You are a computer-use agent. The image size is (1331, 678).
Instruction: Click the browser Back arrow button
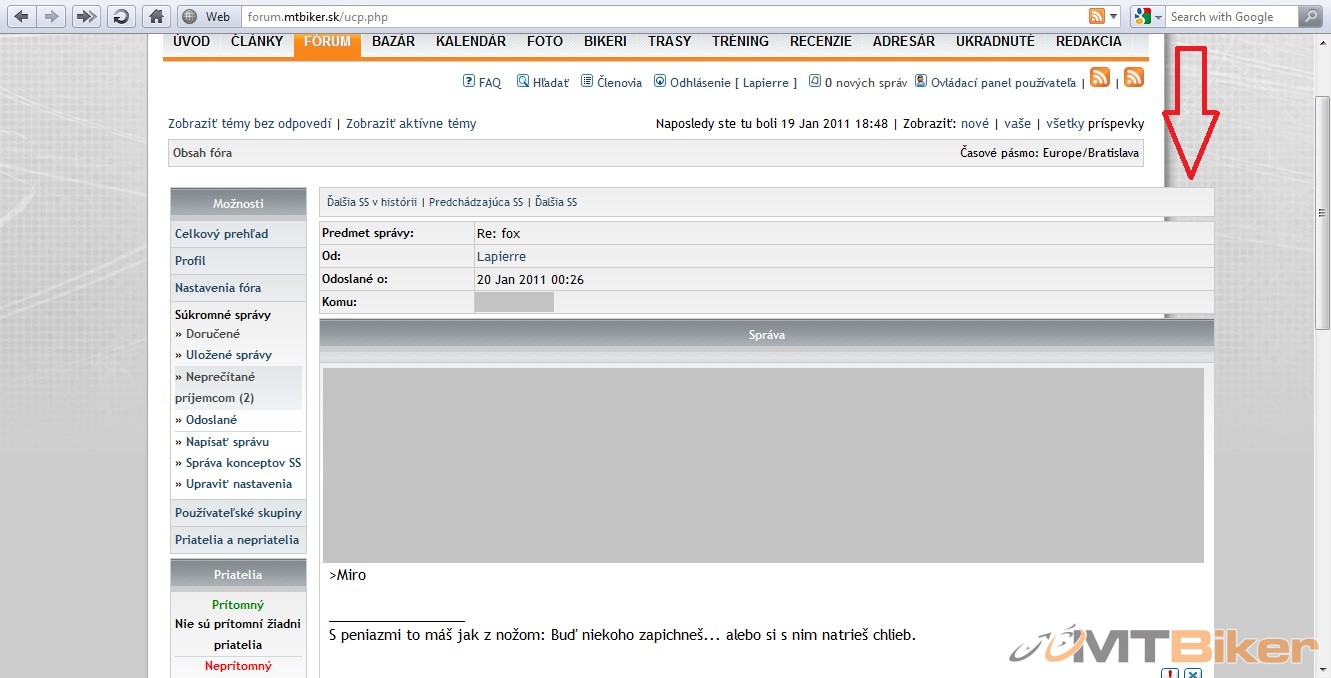point(21,16)
